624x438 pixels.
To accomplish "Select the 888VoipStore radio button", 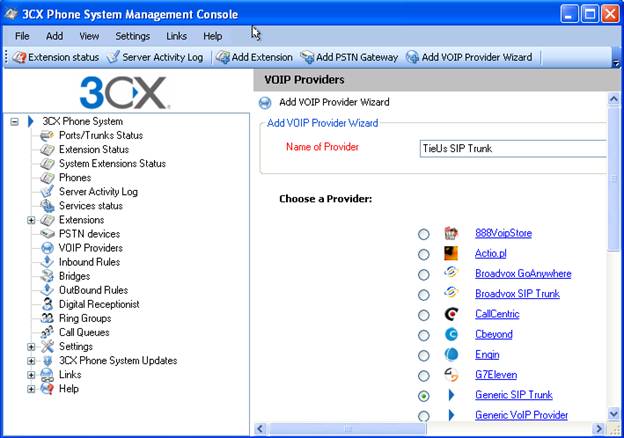I will point(423,234).
